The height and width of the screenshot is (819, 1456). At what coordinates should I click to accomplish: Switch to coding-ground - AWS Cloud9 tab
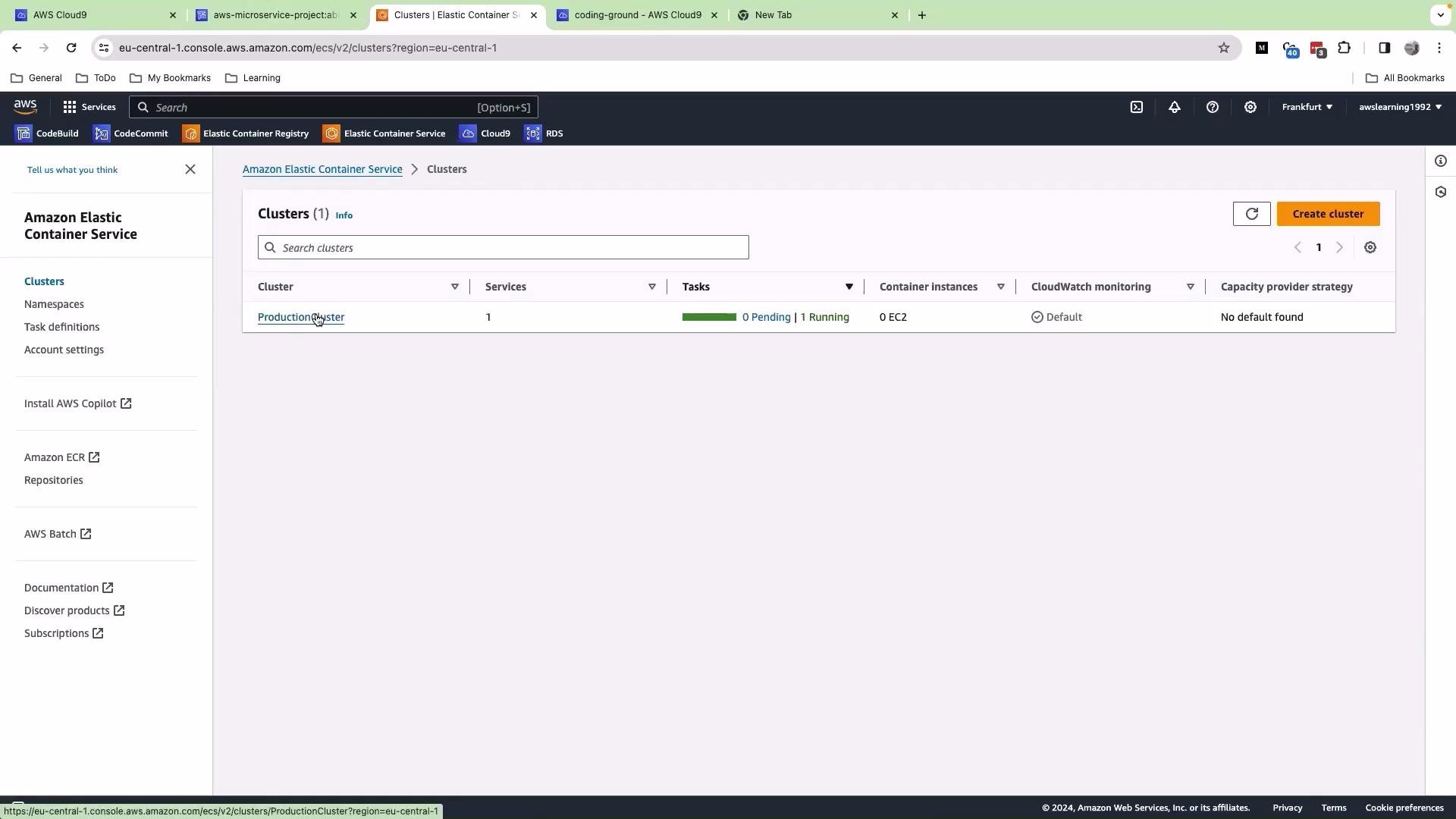tap(637, 15)
